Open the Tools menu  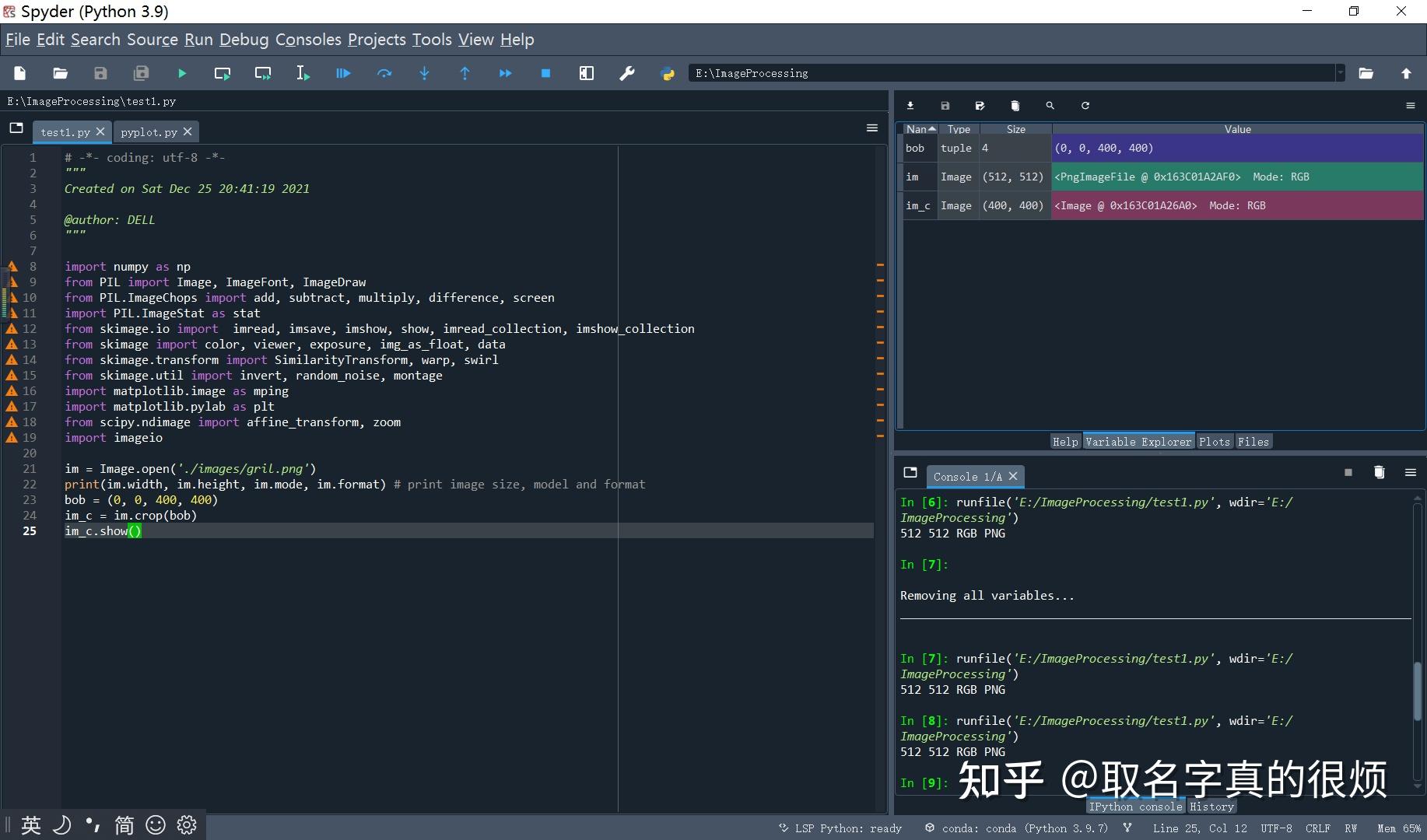[432, 40]
